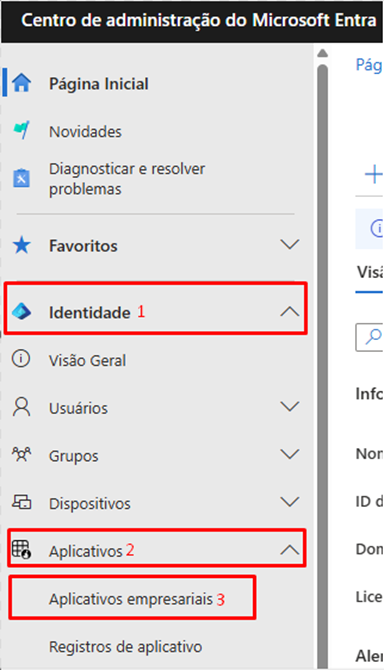Click the Dispositivos devices icon

point(21,502)
